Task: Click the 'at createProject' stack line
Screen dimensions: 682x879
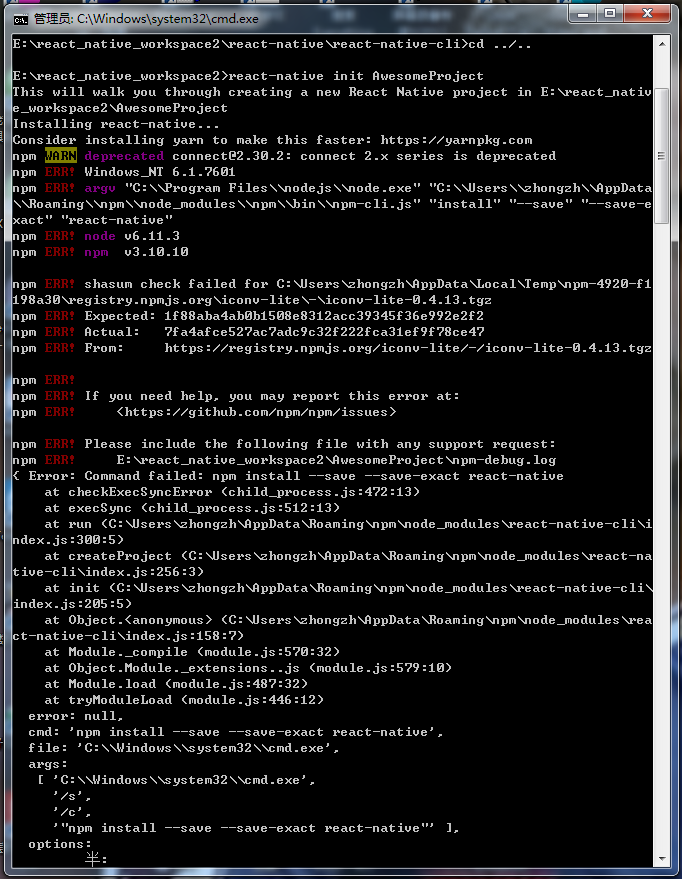Action: coord(332,564)
